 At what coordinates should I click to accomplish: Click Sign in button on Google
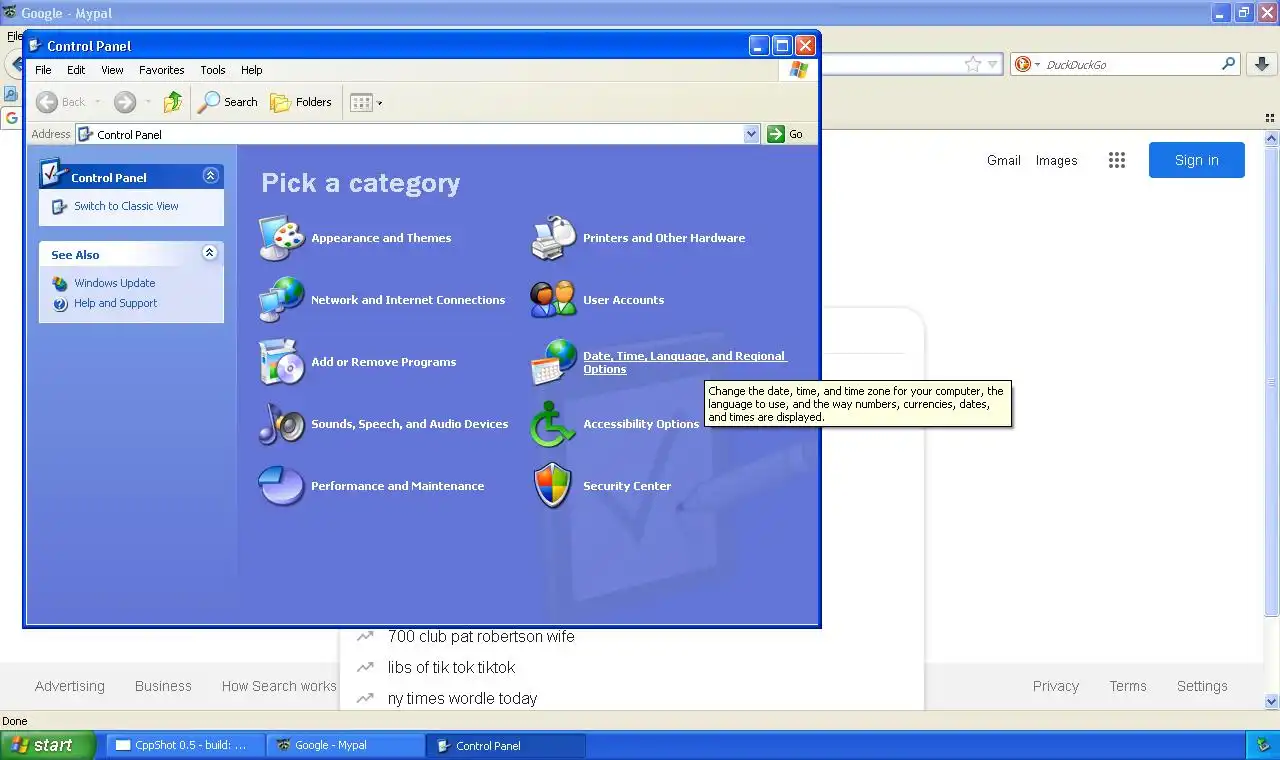coord(1197,160)
